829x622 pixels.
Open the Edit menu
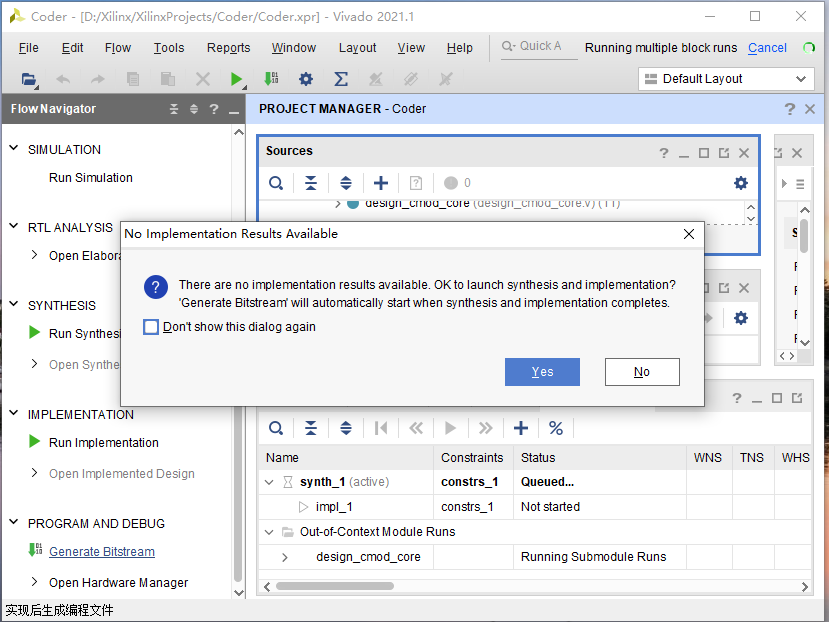coord(72,48)
